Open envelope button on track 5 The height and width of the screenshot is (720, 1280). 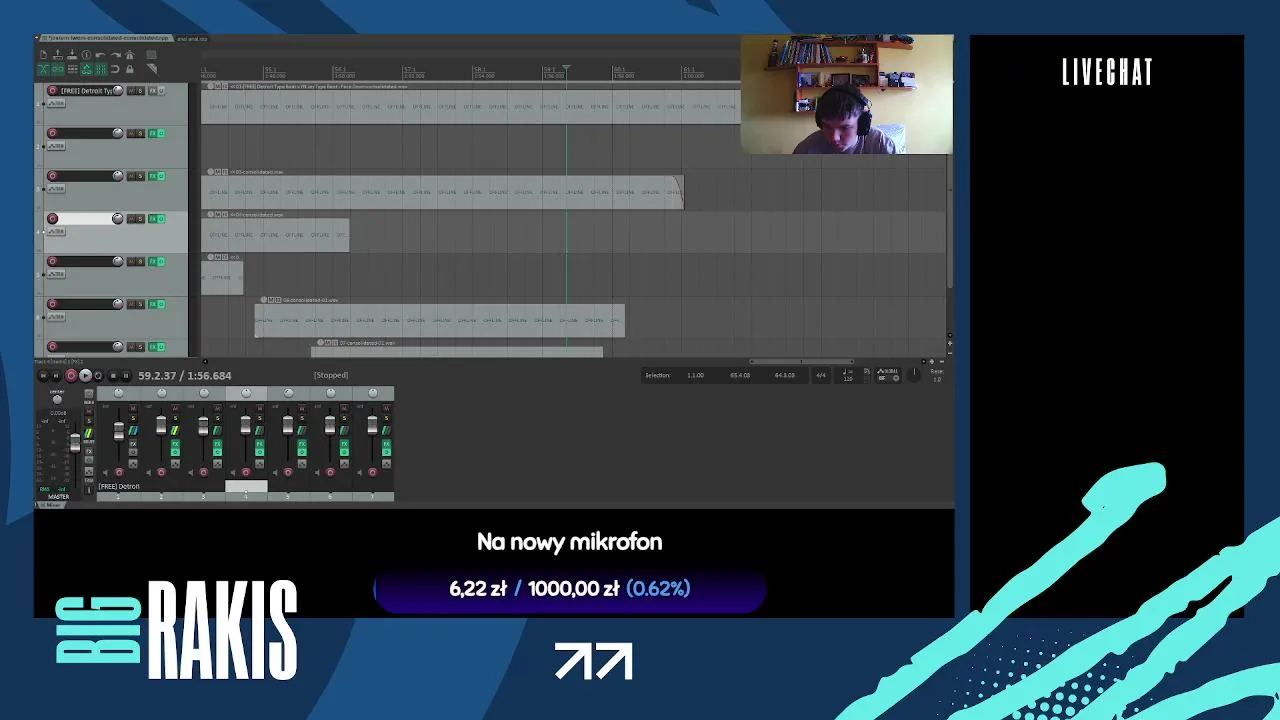pyautogui.click(x=57, y=274)
